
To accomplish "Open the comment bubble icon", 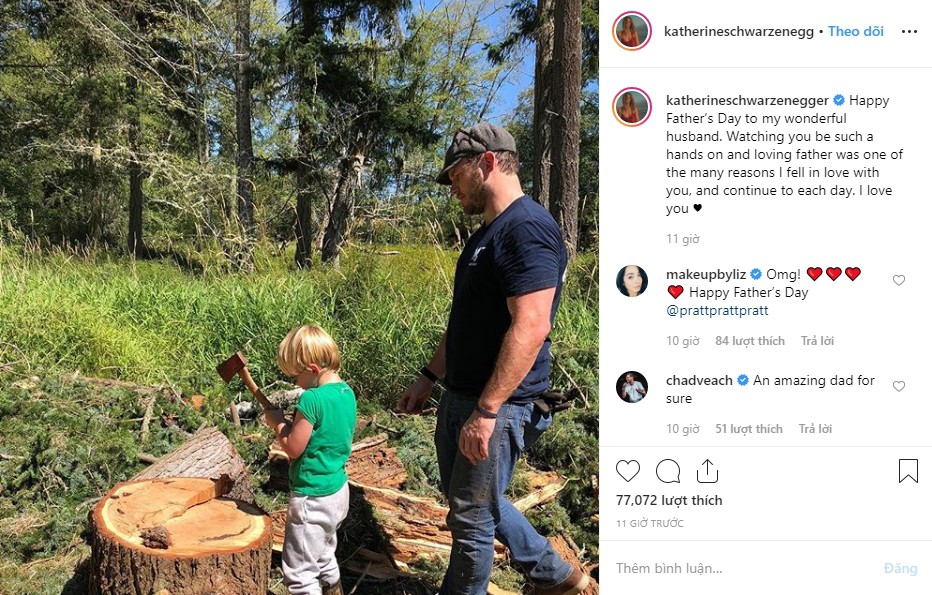I will pos(668,471).
